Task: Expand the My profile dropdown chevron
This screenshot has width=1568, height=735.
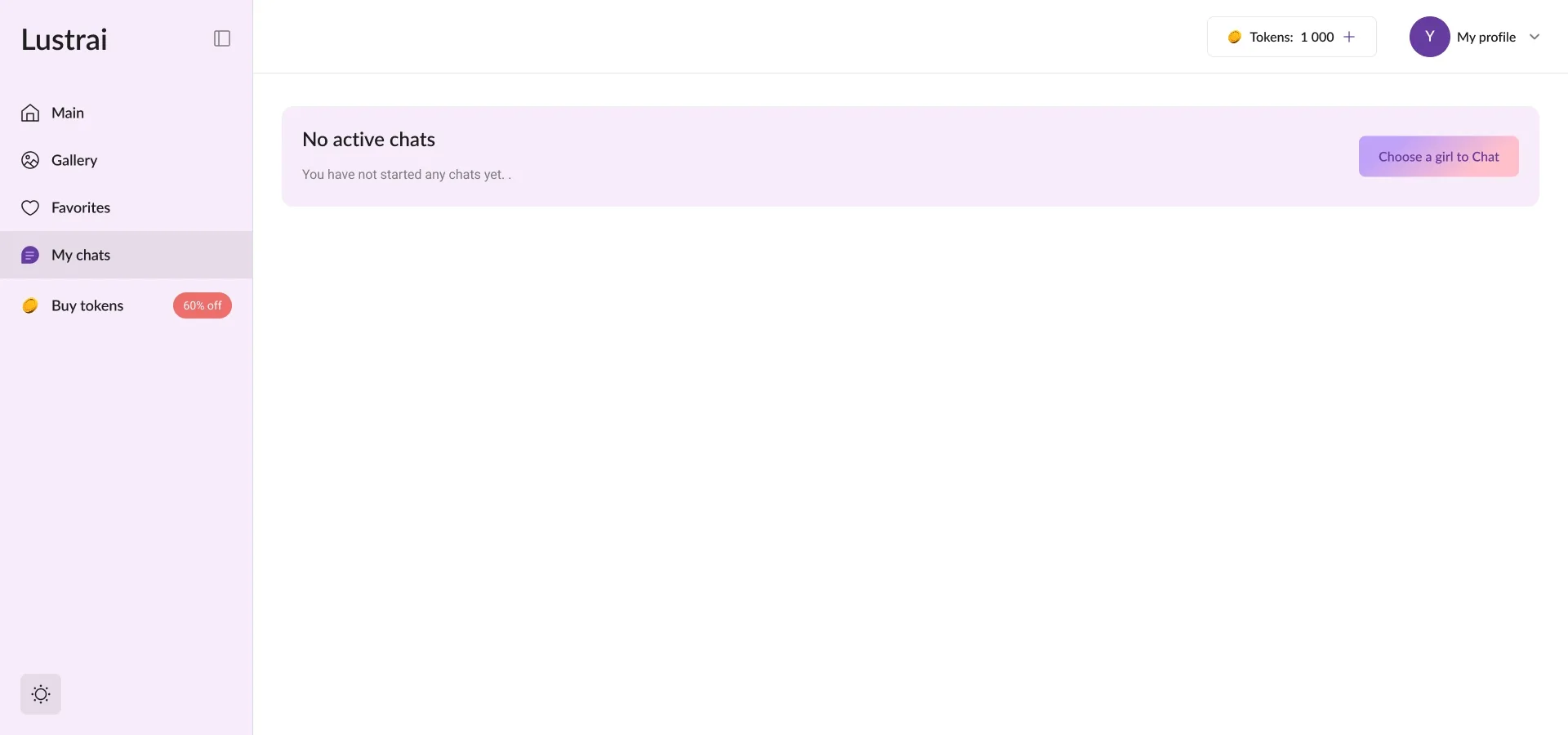Action: click(1535, 37)
